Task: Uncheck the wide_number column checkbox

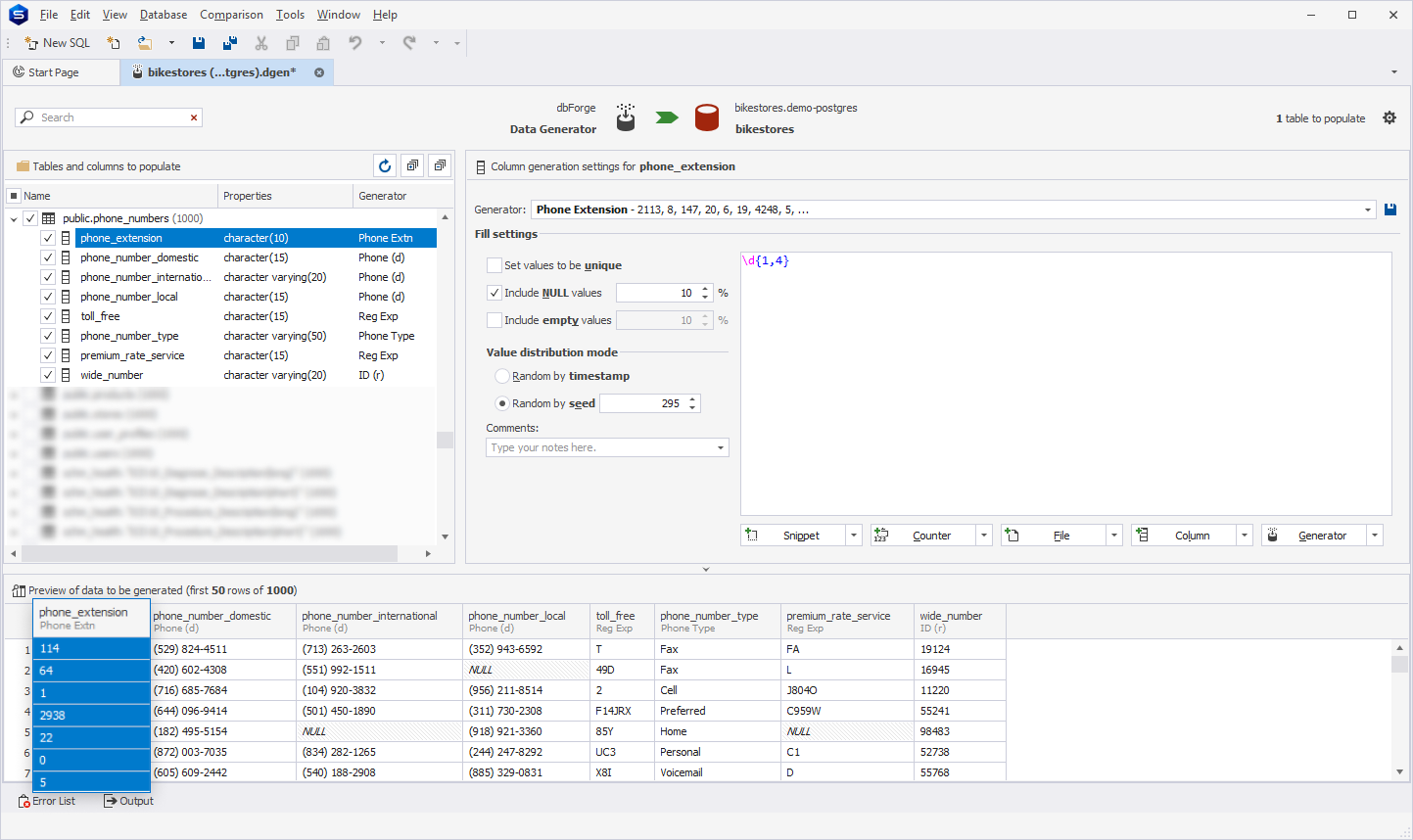Action: [48, 375]
